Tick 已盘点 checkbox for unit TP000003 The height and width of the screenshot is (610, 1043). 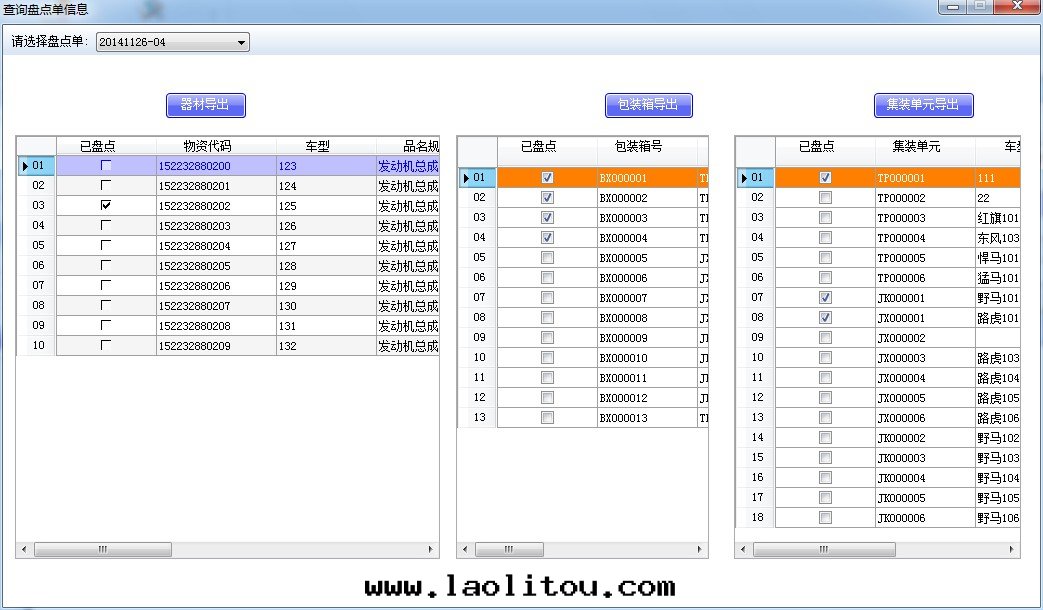click(x=825, y=217)
